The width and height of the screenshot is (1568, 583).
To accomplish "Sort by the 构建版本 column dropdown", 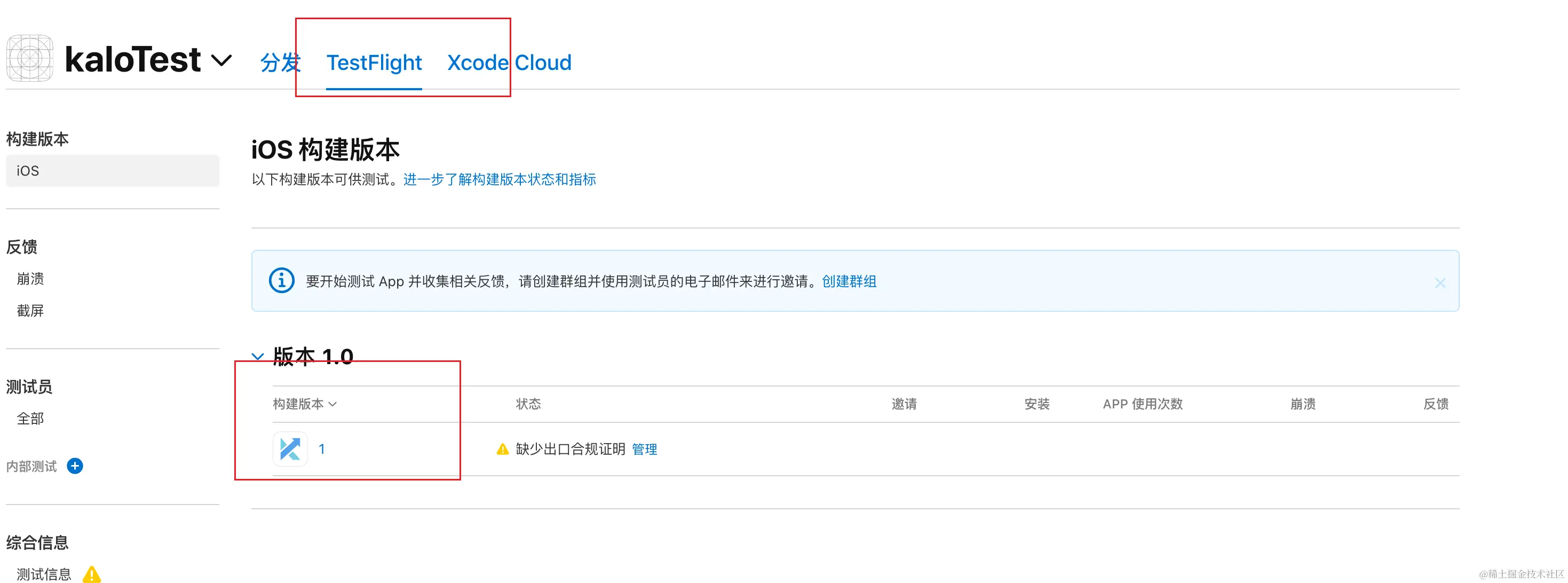I will [x=304, y=404].
